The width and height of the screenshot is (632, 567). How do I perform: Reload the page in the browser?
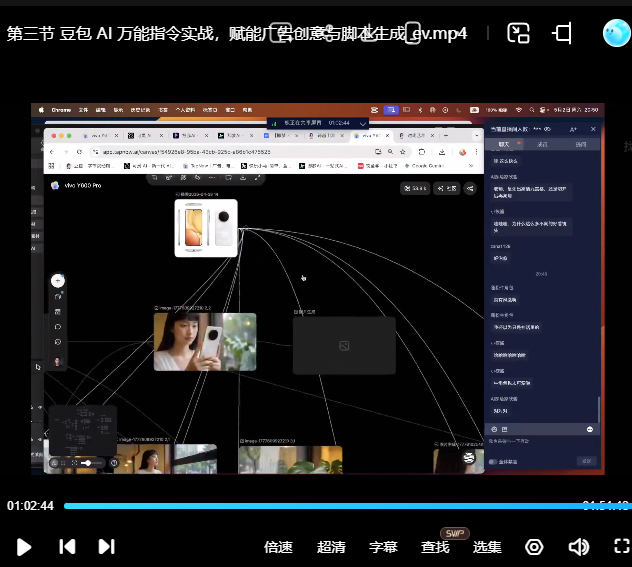tap(79, 152)
